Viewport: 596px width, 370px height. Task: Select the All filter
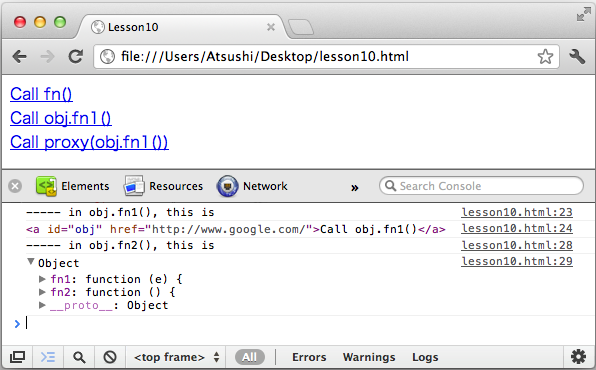click(249, 357)
